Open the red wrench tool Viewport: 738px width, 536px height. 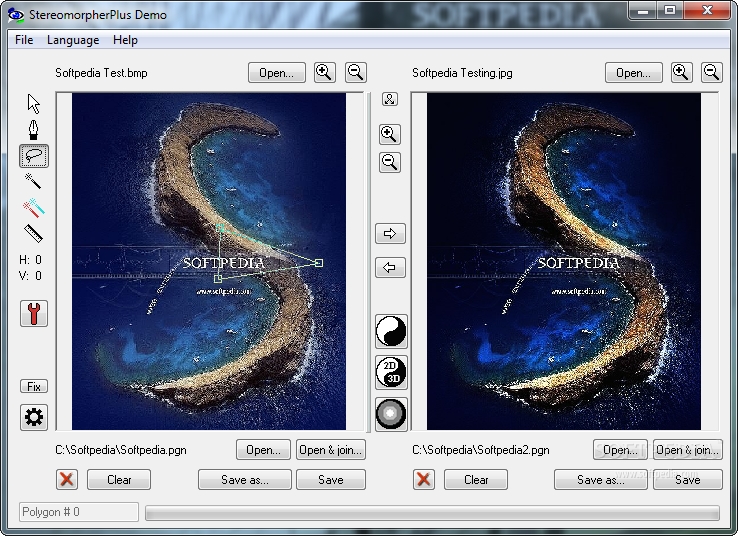coord(34,313)
